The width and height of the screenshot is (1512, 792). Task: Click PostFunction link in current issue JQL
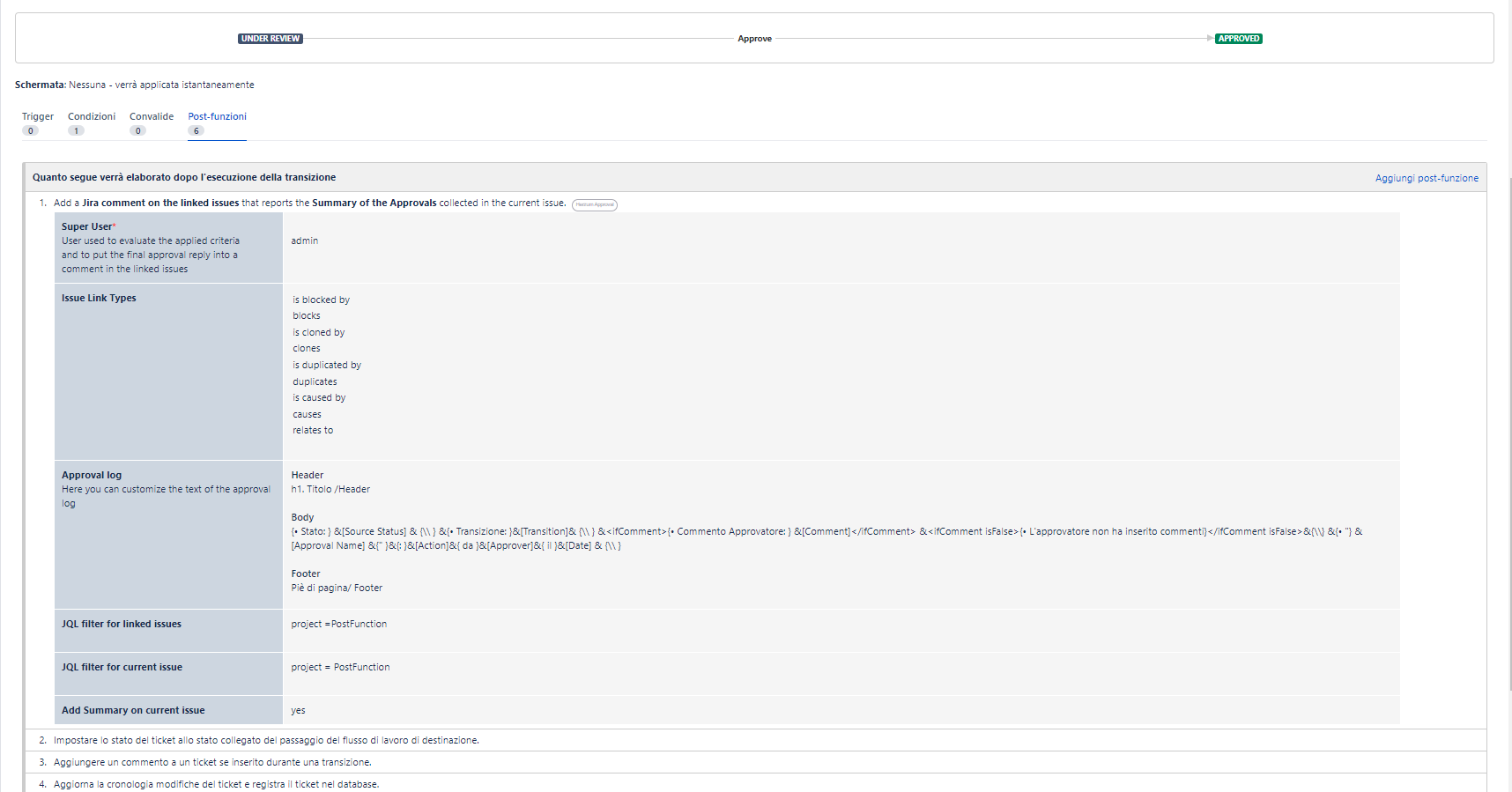click(x=361, y=667)
